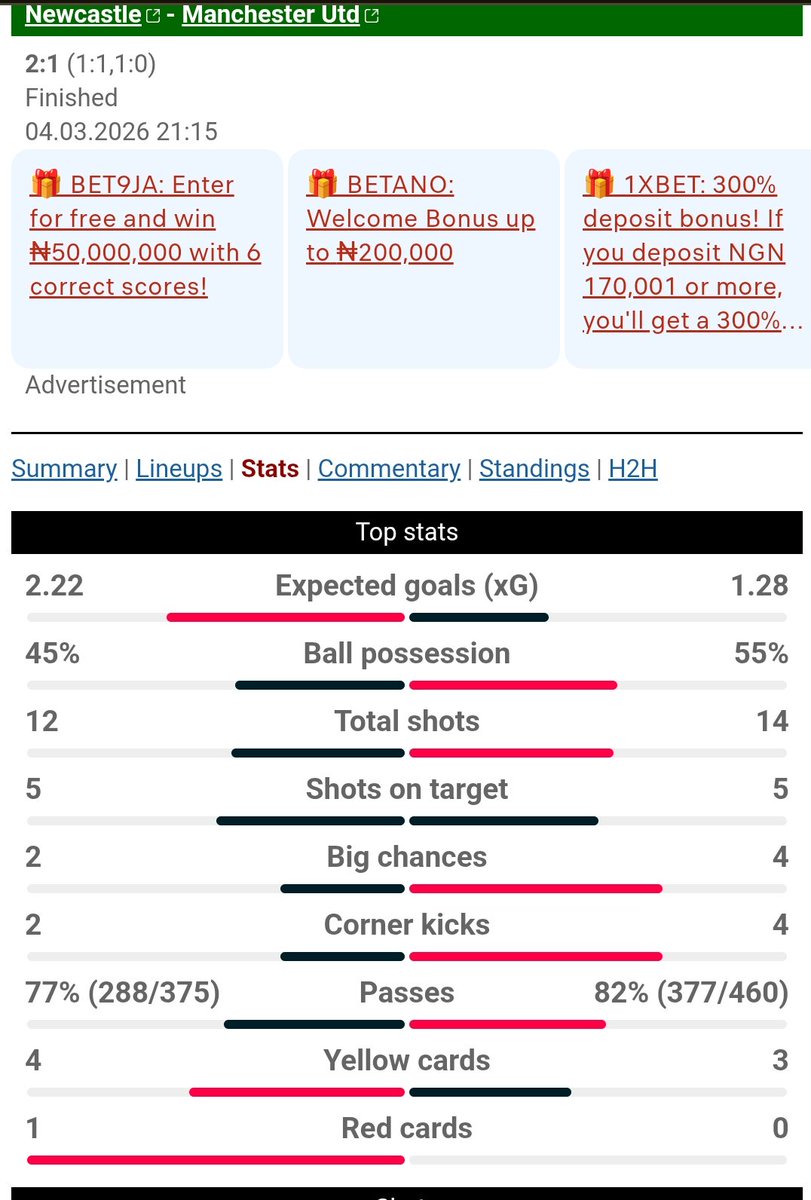Click the Ball possession stat bar
This screenshot has width=811, height=1200.
point(406,685)
